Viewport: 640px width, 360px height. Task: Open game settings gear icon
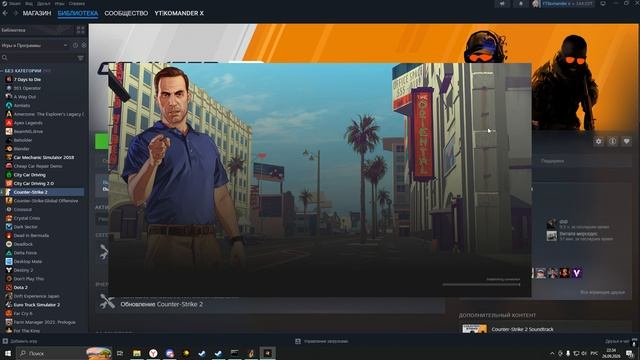(x=598, y=141)
